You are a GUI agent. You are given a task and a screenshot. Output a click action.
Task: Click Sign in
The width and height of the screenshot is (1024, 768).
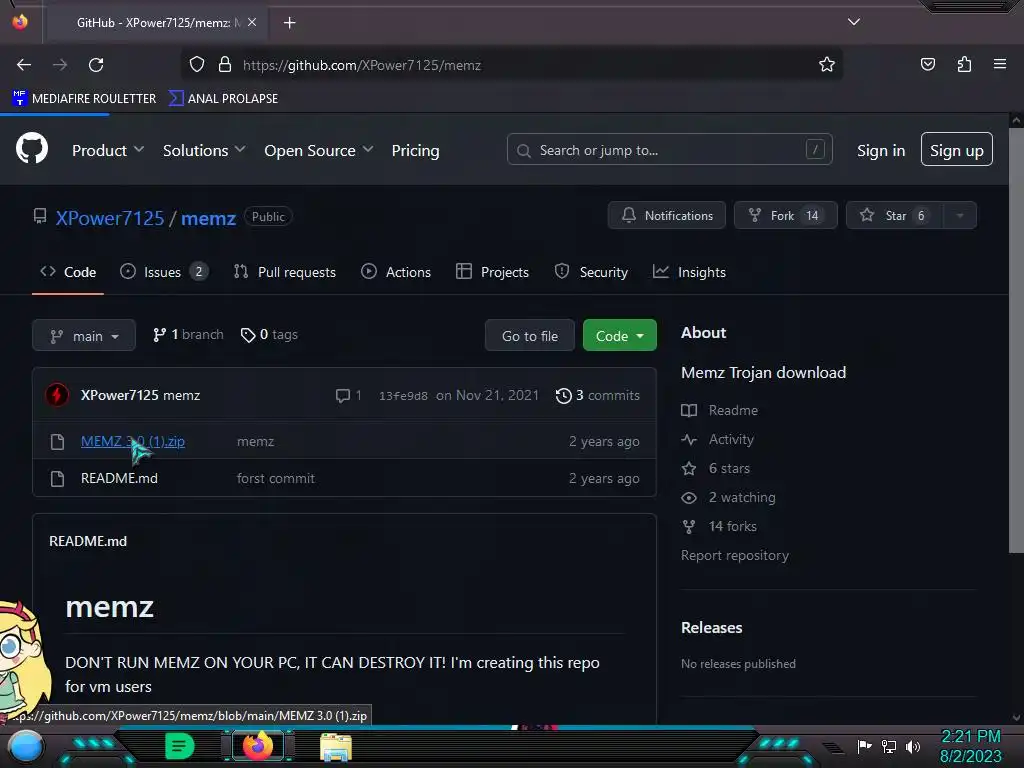click(881, 150)
